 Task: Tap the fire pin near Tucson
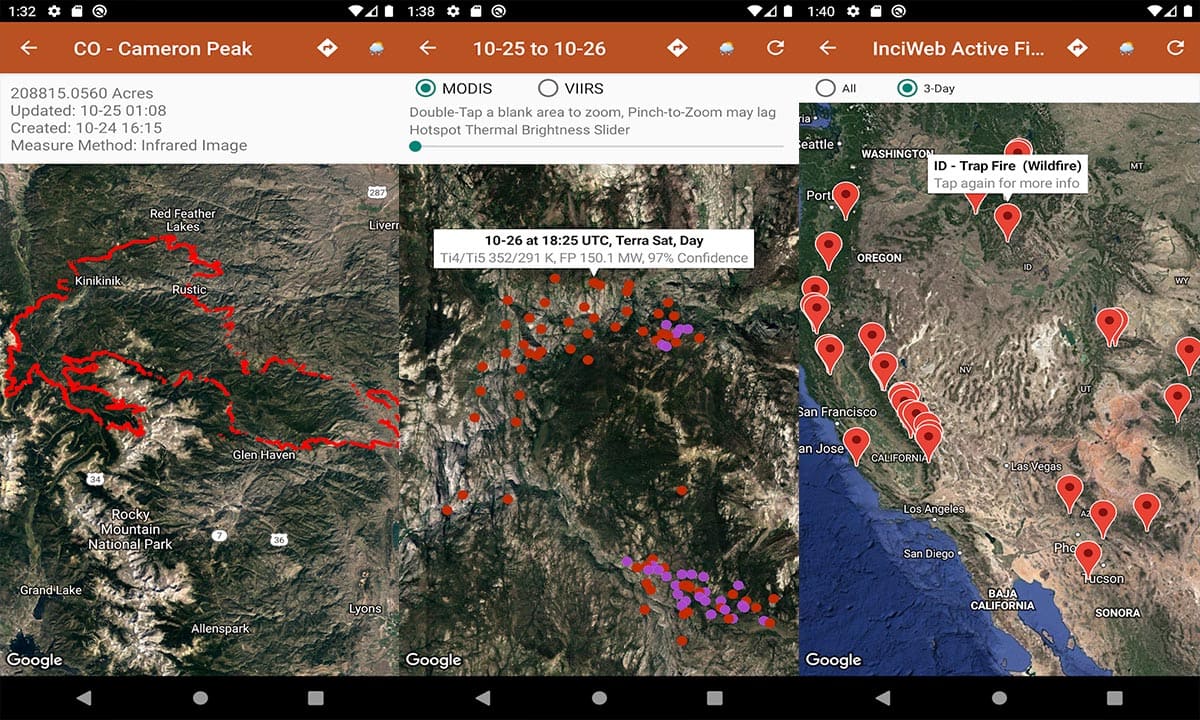pos(1088,558)
